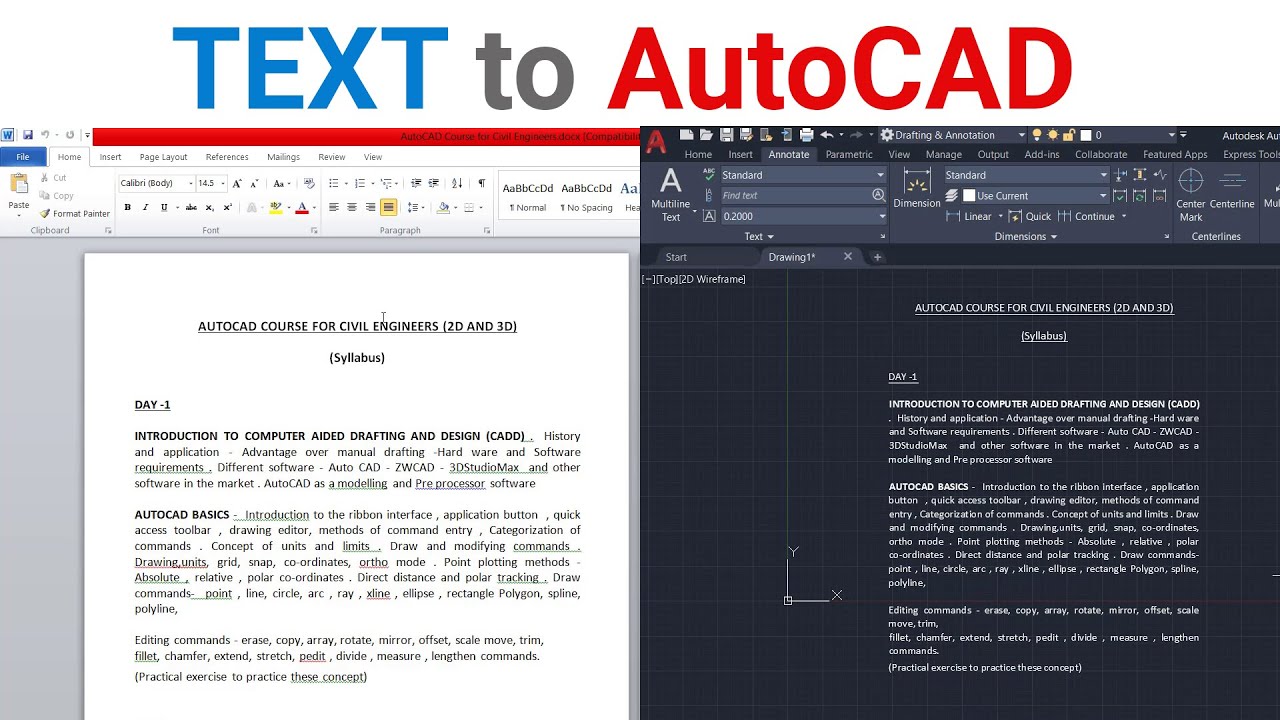Viewport: 1280px width, 720px height.
Task: Open Start tab in AutoCAD
Action: pyautogui.click(x=676, y=257)
